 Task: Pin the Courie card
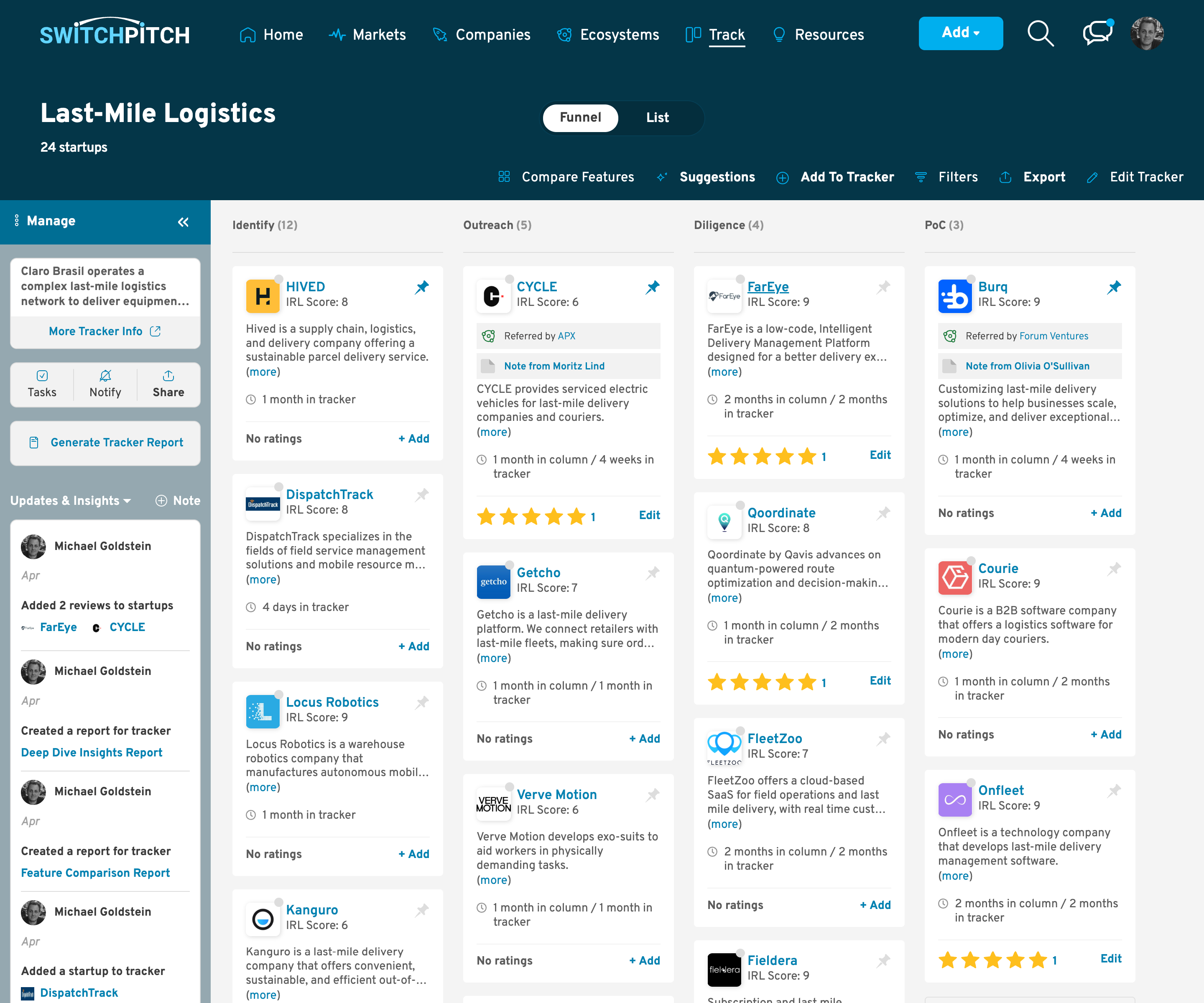(1114, 568)
